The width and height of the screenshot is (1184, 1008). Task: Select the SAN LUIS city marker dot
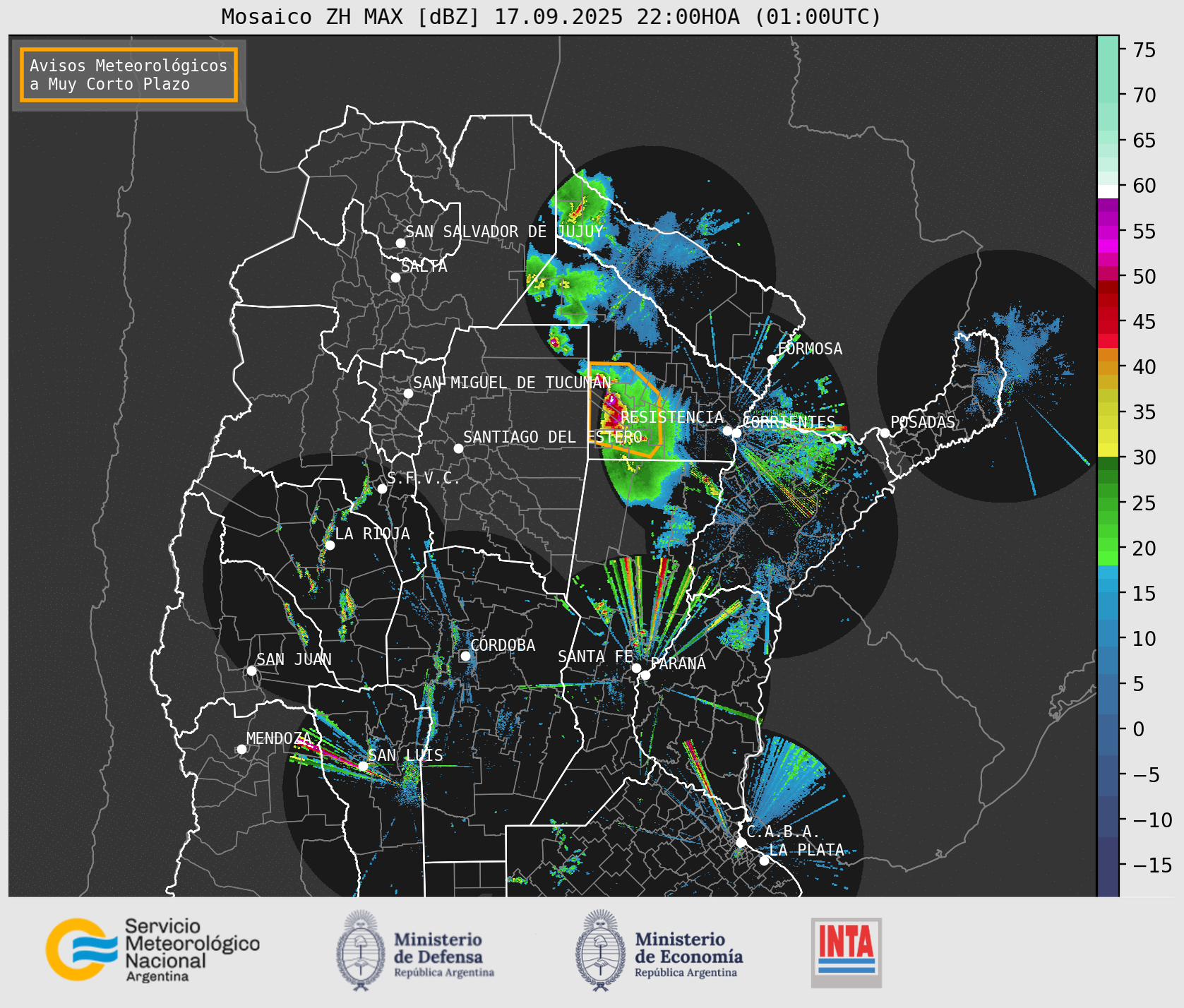(363, 766)
